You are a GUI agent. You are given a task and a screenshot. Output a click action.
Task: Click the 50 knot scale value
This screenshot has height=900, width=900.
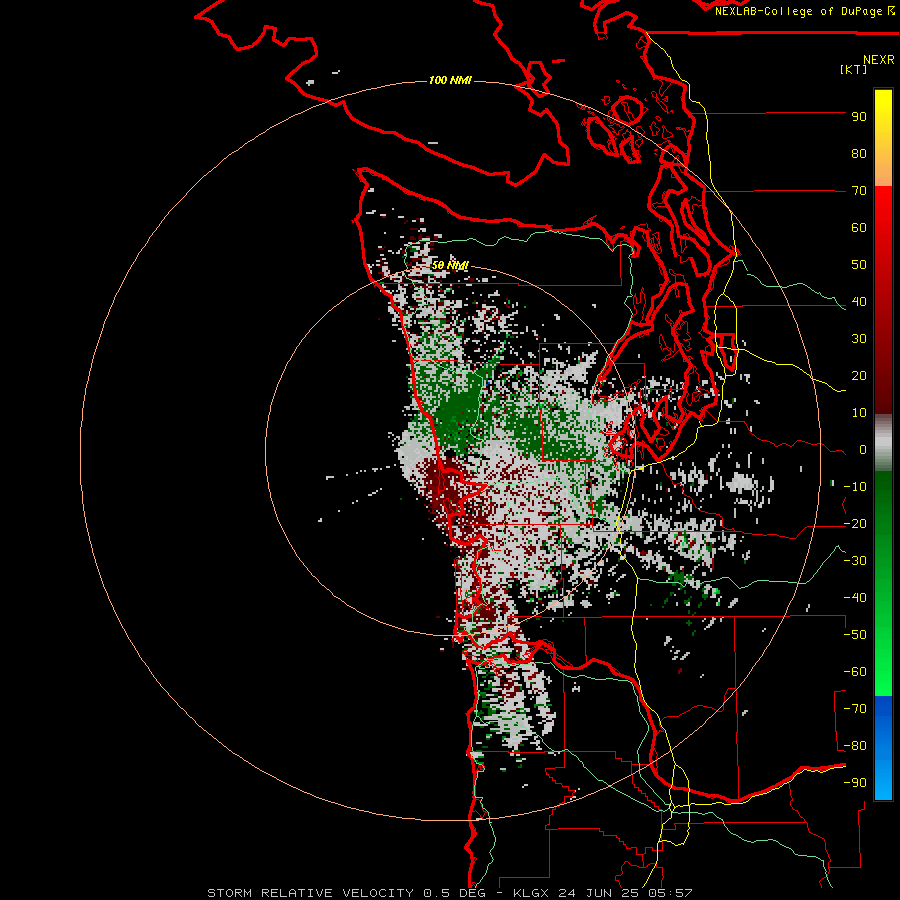point(859,265)
